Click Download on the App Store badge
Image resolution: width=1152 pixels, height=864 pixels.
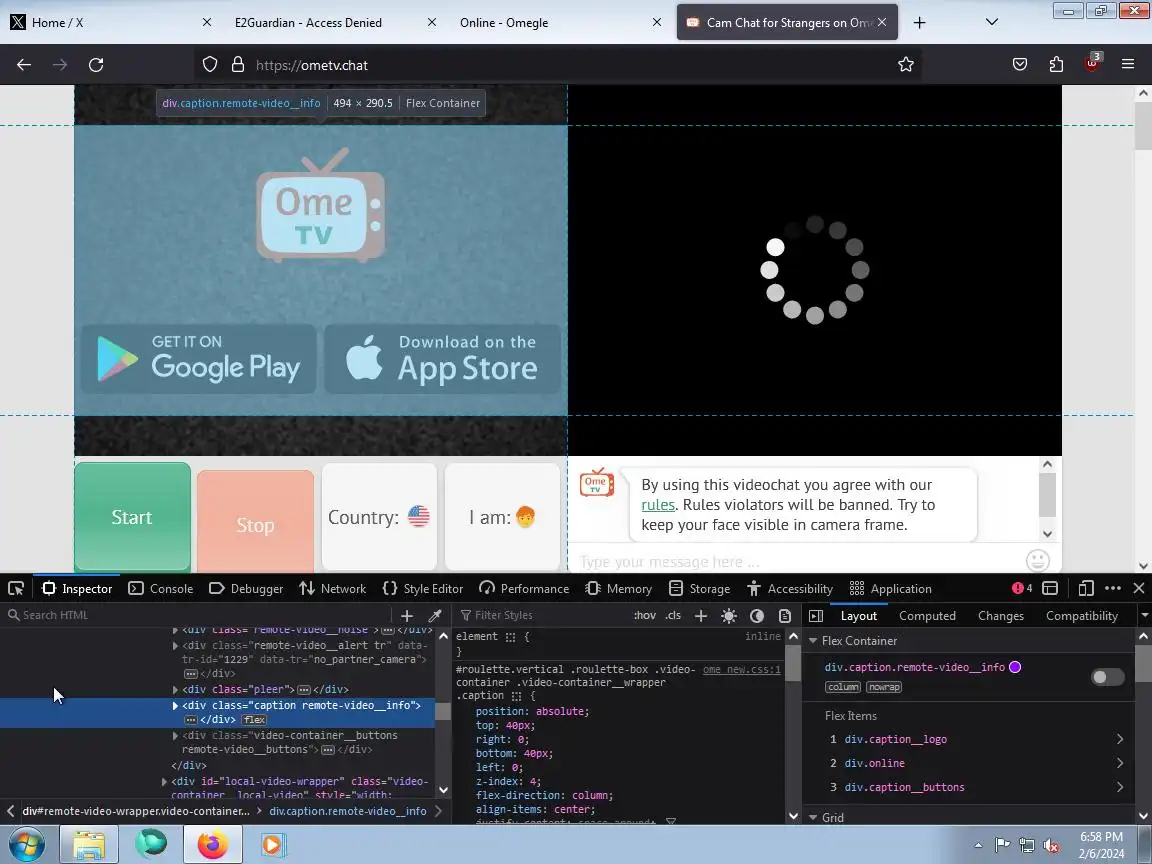tap(442, 359)
